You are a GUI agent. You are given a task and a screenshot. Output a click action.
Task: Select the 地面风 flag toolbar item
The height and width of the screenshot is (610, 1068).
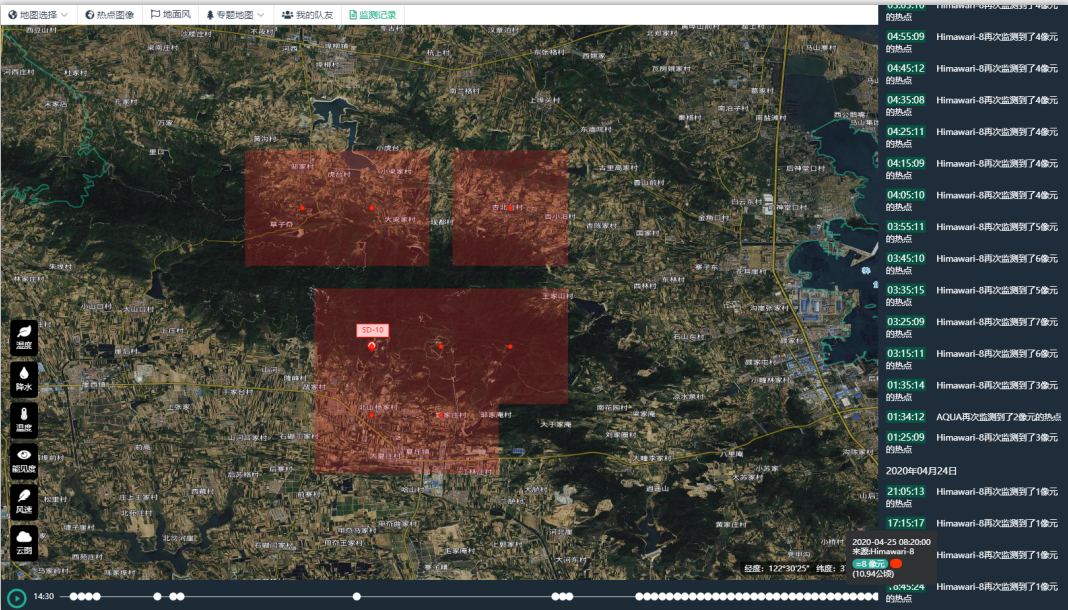tap(170, 15)
